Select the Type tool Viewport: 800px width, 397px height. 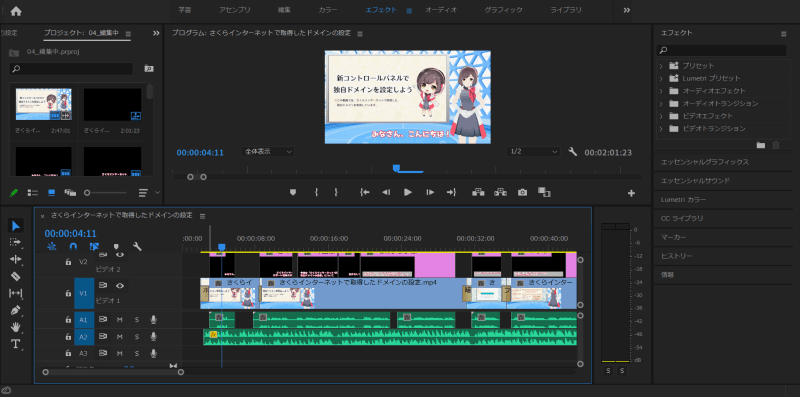pos(16,343)
